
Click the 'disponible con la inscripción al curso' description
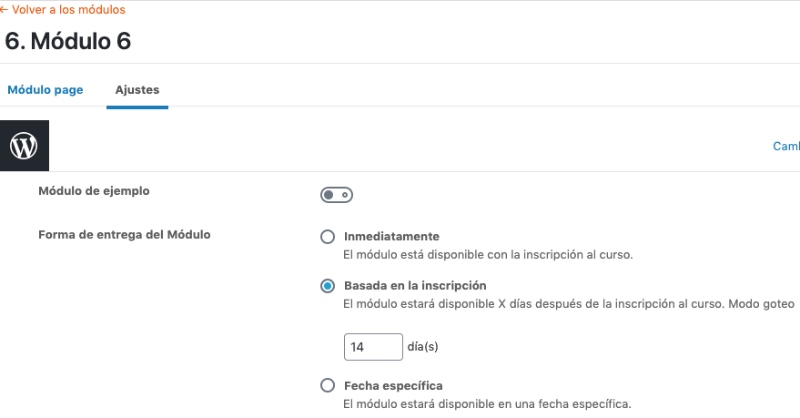tap(488, 255)
